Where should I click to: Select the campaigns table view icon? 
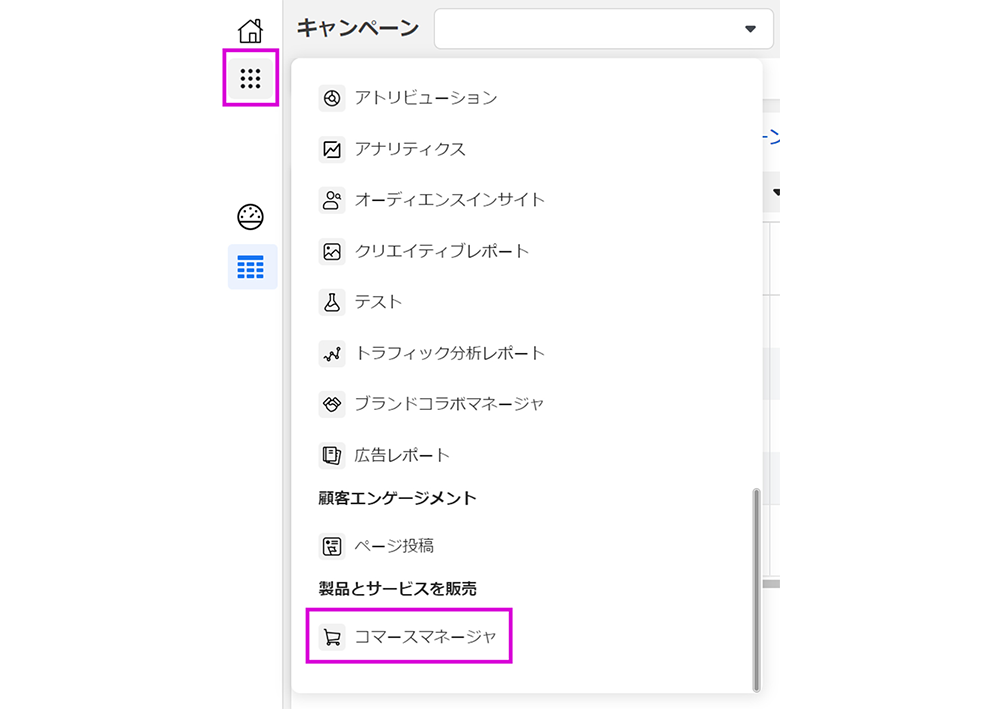pos(251,267)
